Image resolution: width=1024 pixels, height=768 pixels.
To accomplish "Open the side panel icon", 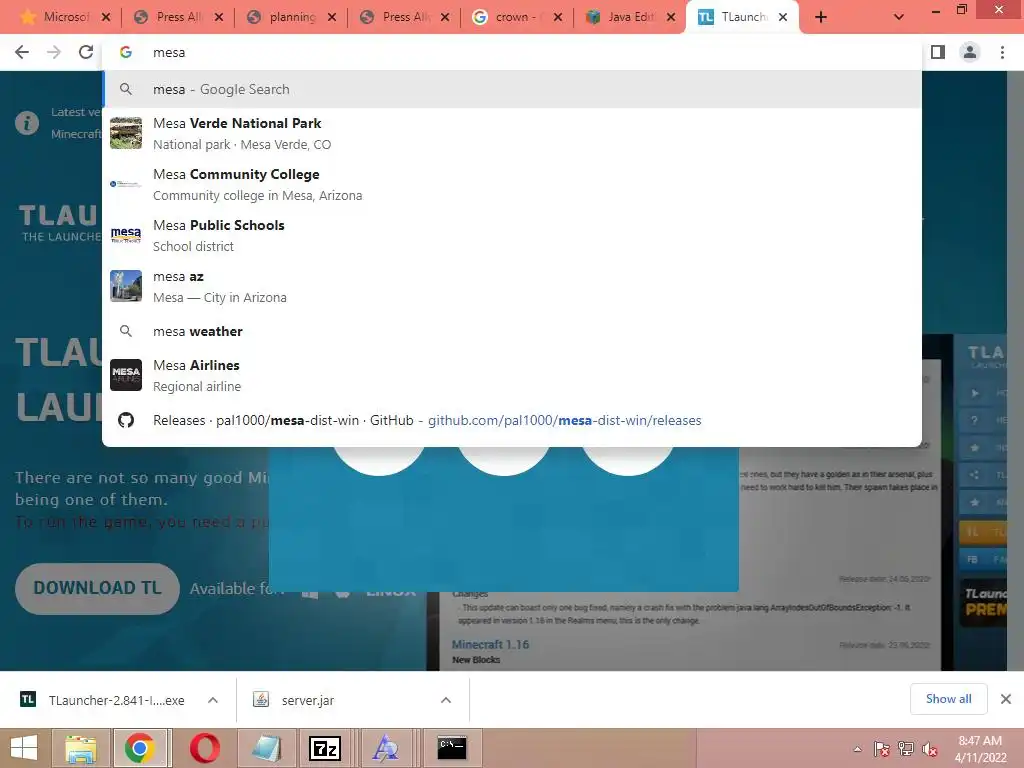I will (x=938, y=52).
